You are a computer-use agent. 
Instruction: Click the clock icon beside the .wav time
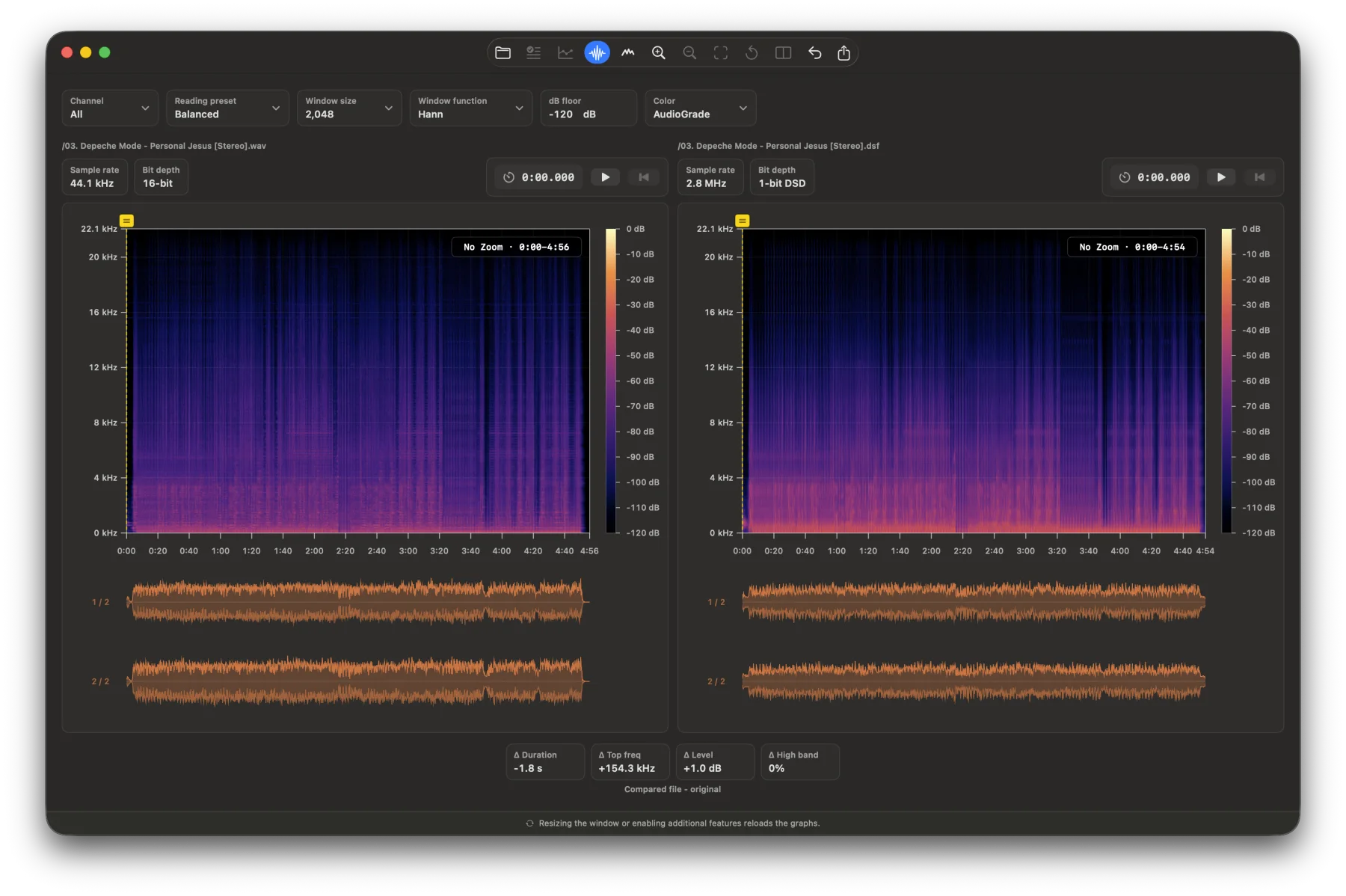508,177
